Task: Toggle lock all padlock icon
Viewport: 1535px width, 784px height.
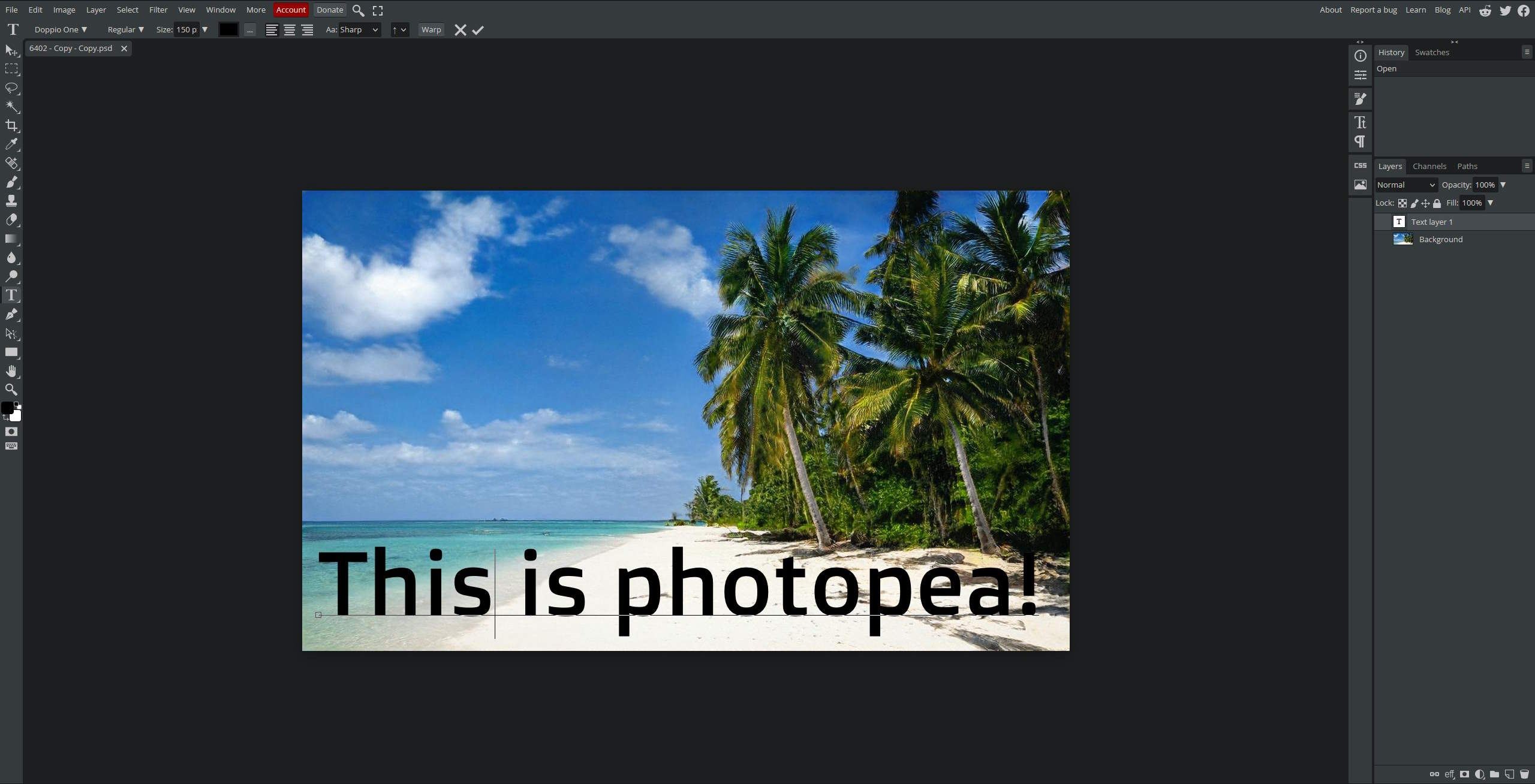Action: click(x=1437, y=203)
